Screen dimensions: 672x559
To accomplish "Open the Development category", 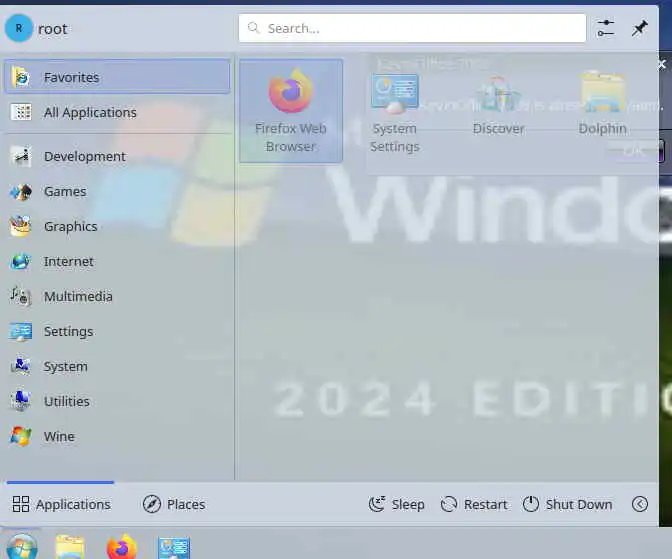I will pyautogui.click(x=117, y=156).
